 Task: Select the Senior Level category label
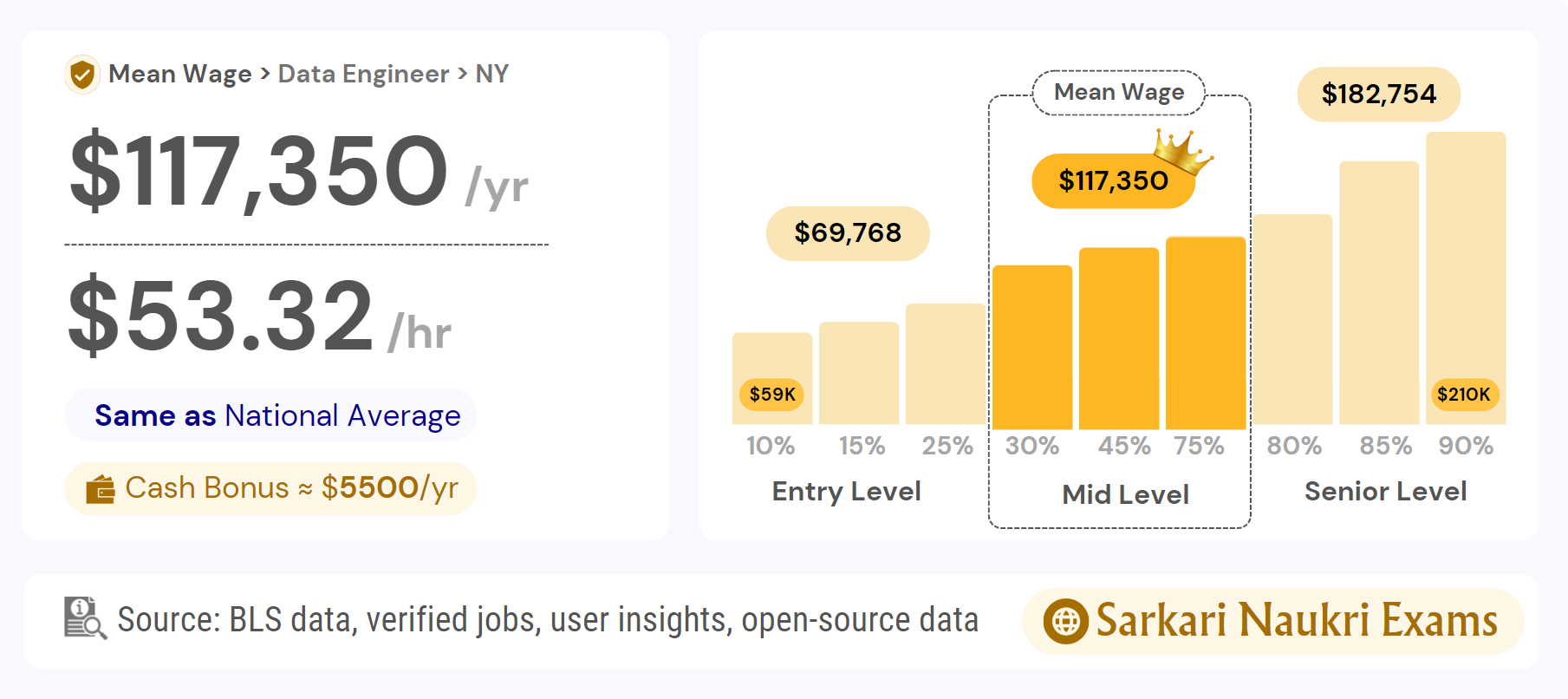[1385, 492]
